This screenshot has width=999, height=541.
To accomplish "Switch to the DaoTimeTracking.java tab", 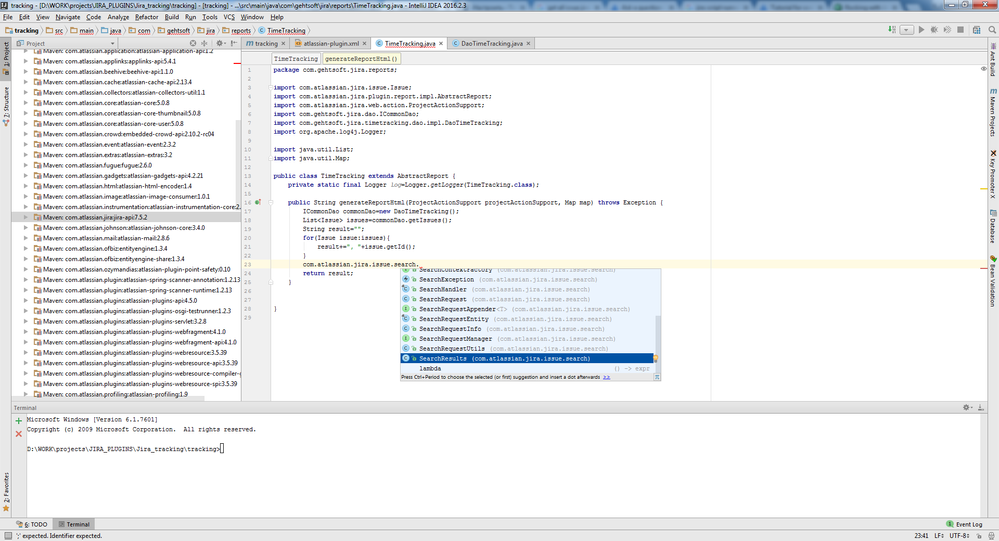I will [491, 44].
